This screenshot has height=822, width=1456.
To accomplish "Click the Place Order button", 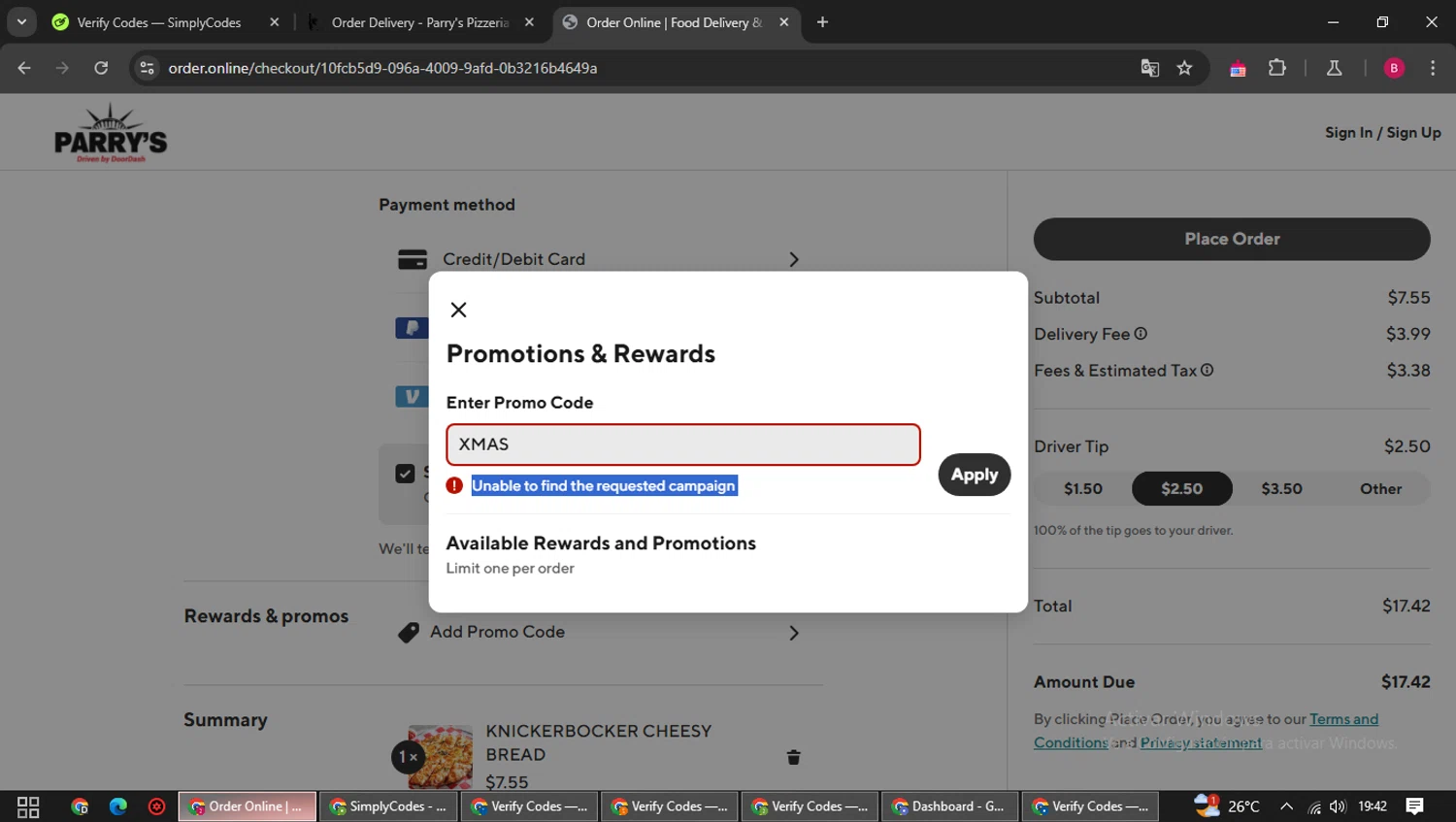I will (1231, 239).
